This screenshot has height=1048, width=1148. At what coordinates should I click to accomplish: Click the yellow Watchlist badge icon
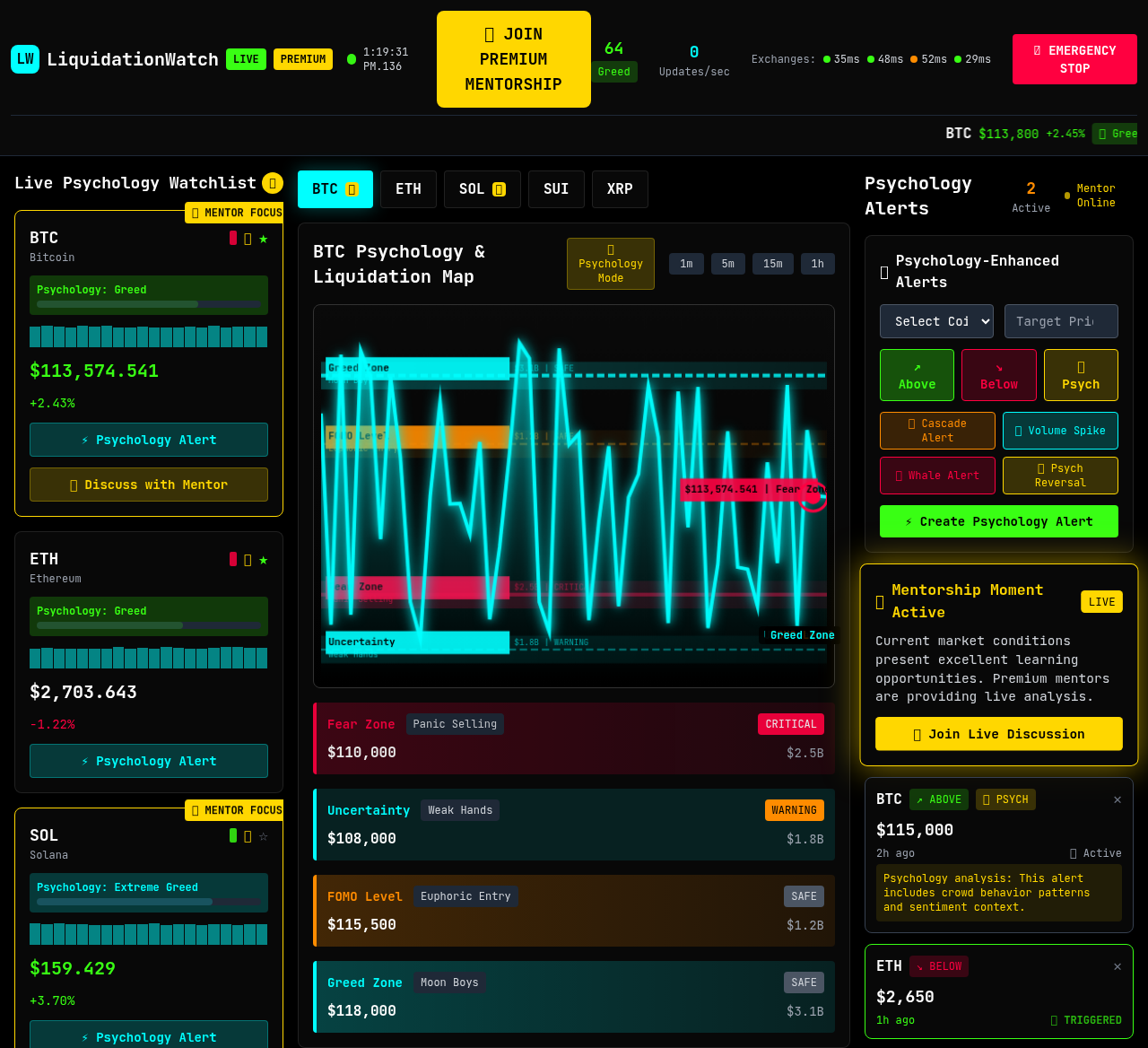click(x=273, y=183)
